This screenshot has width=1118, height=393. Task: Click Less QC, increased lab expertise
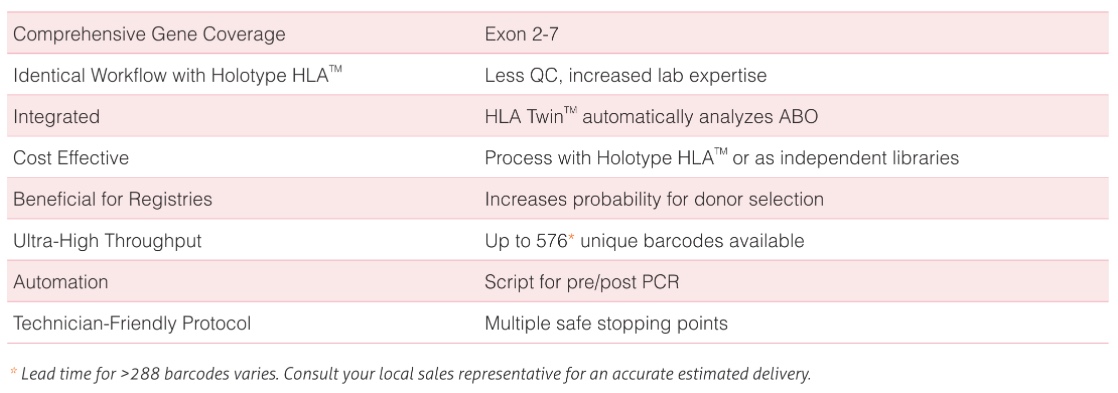[x=625, y=76]
